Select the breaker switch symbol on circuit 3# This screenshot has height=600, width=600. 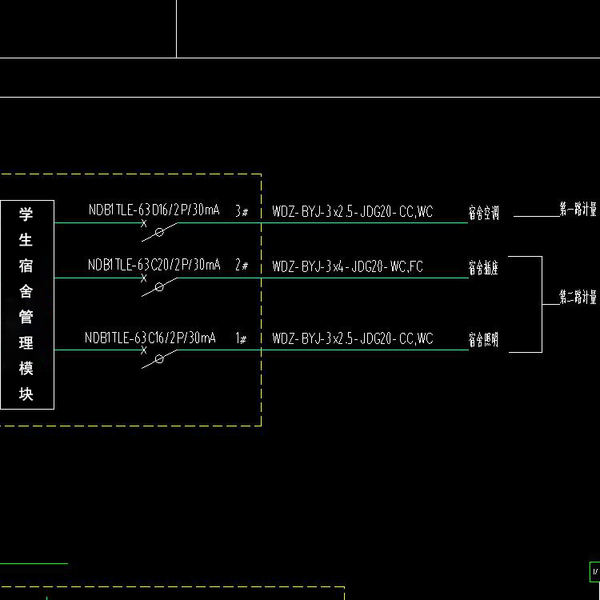159,230
